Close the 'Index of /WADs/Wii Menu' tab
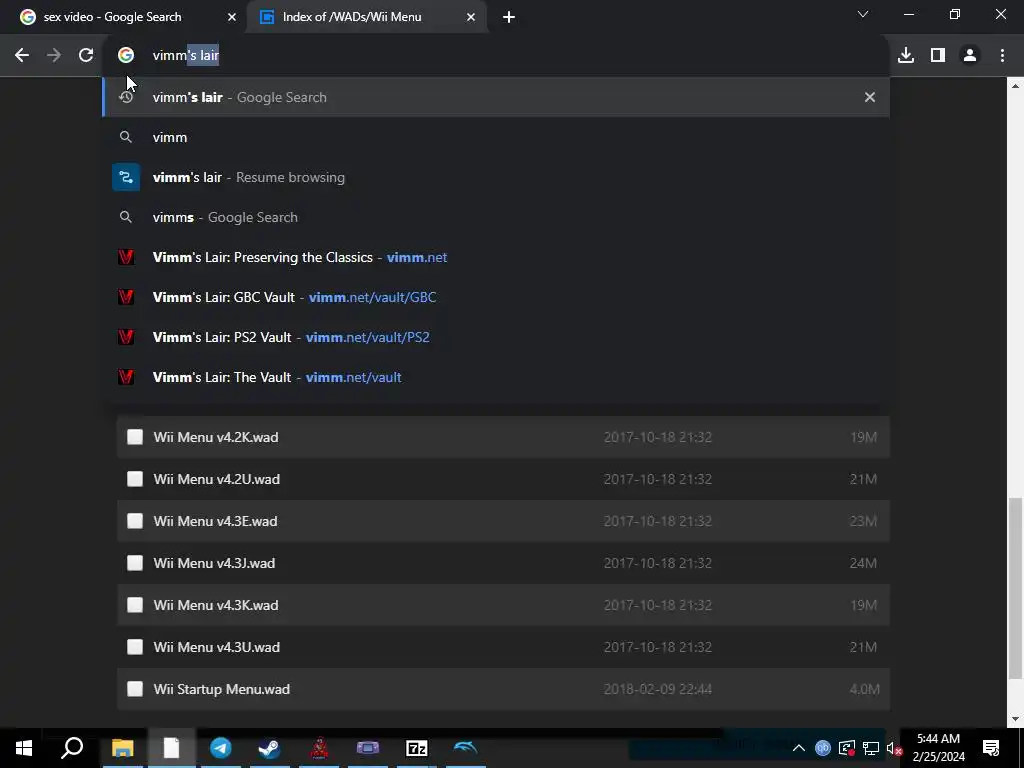1024x768 pixels. tap(471, 17)
